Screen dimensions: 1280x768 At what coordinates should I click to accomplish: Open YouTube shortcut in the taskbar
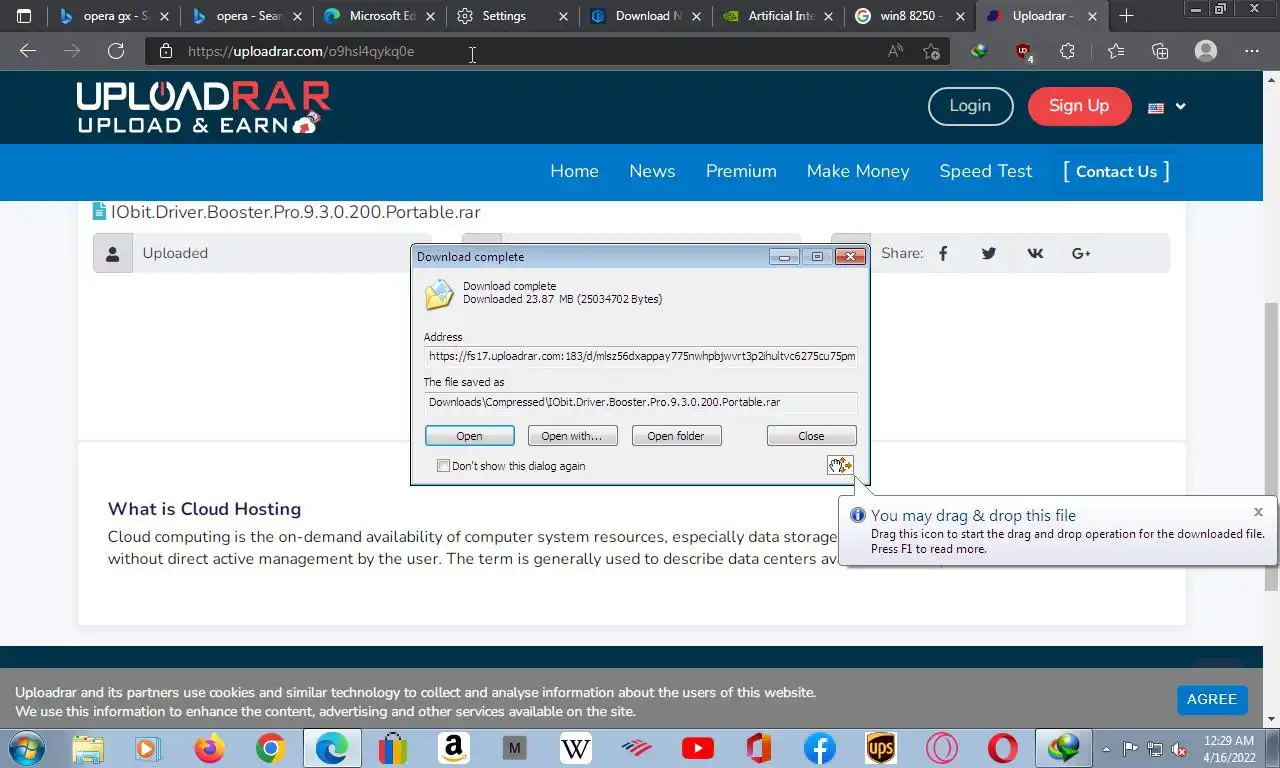click(698, 748)
